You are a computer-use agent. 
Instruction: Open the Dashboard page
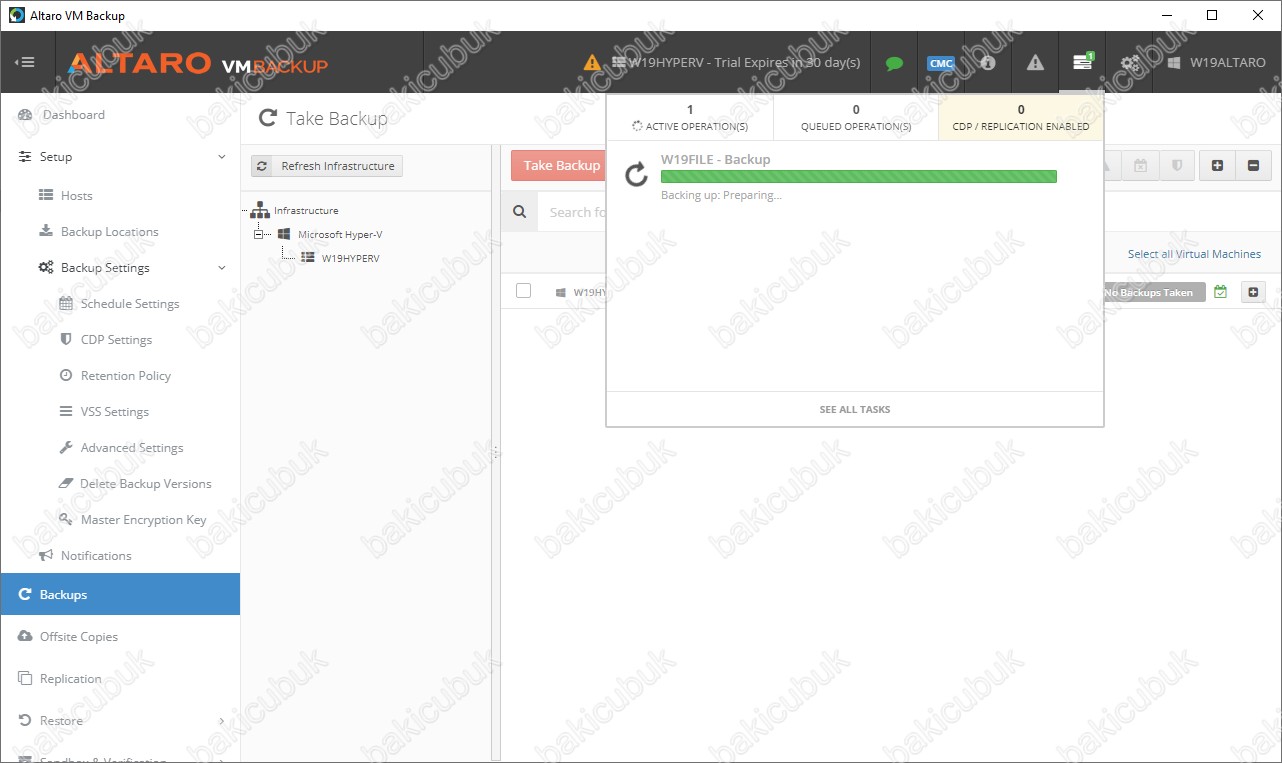pos(73,115)
